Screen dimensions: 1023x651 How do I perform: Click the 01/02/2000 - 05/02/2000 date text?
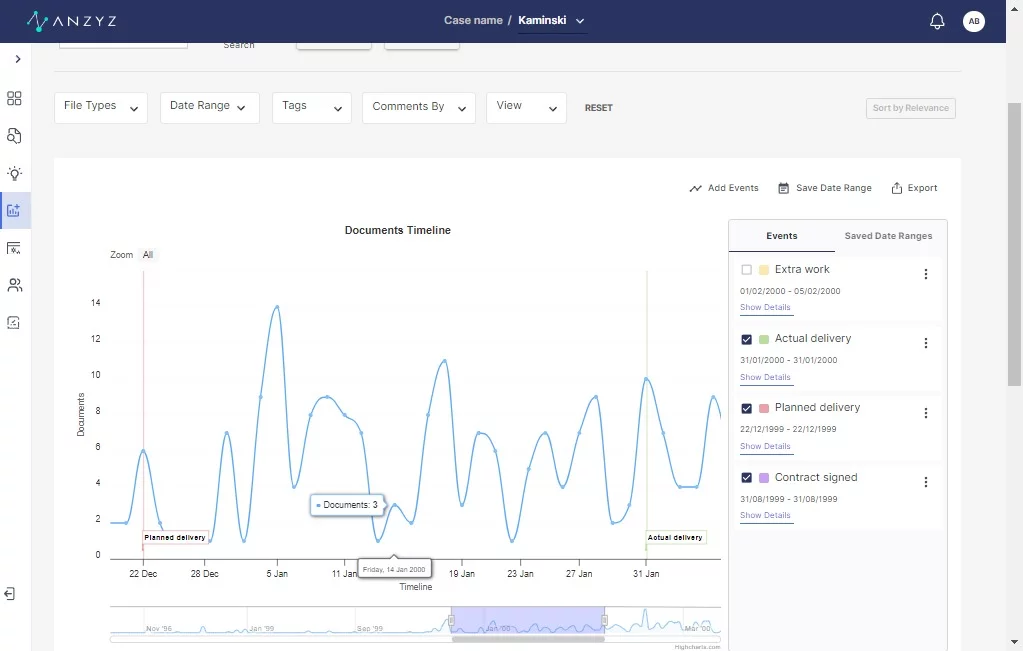[x=790, y=291]
